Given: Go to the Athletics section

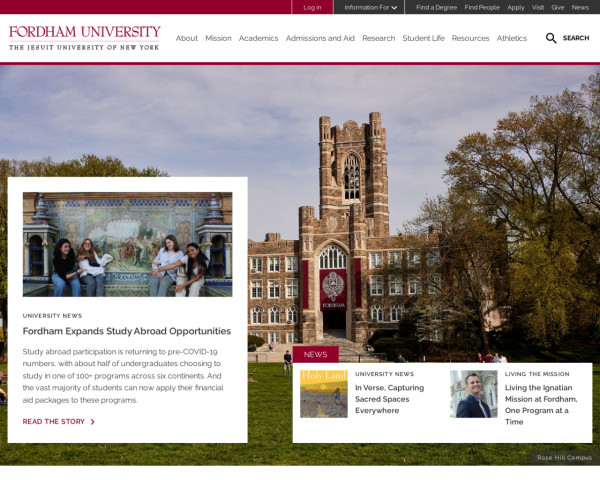Looking at the screenshot, I should pyautogui.click(x=512, y=38).
